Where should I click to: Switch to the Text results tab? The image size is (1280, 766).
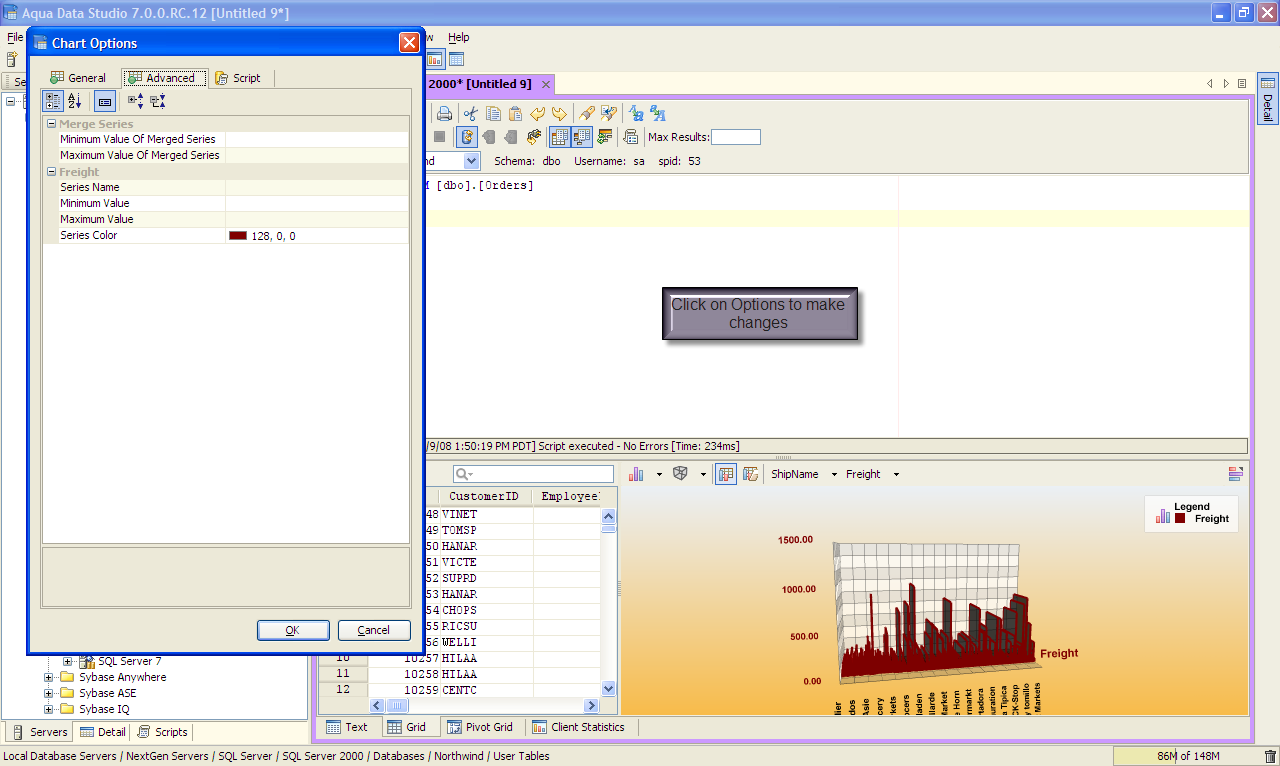(x=346, y=727)
